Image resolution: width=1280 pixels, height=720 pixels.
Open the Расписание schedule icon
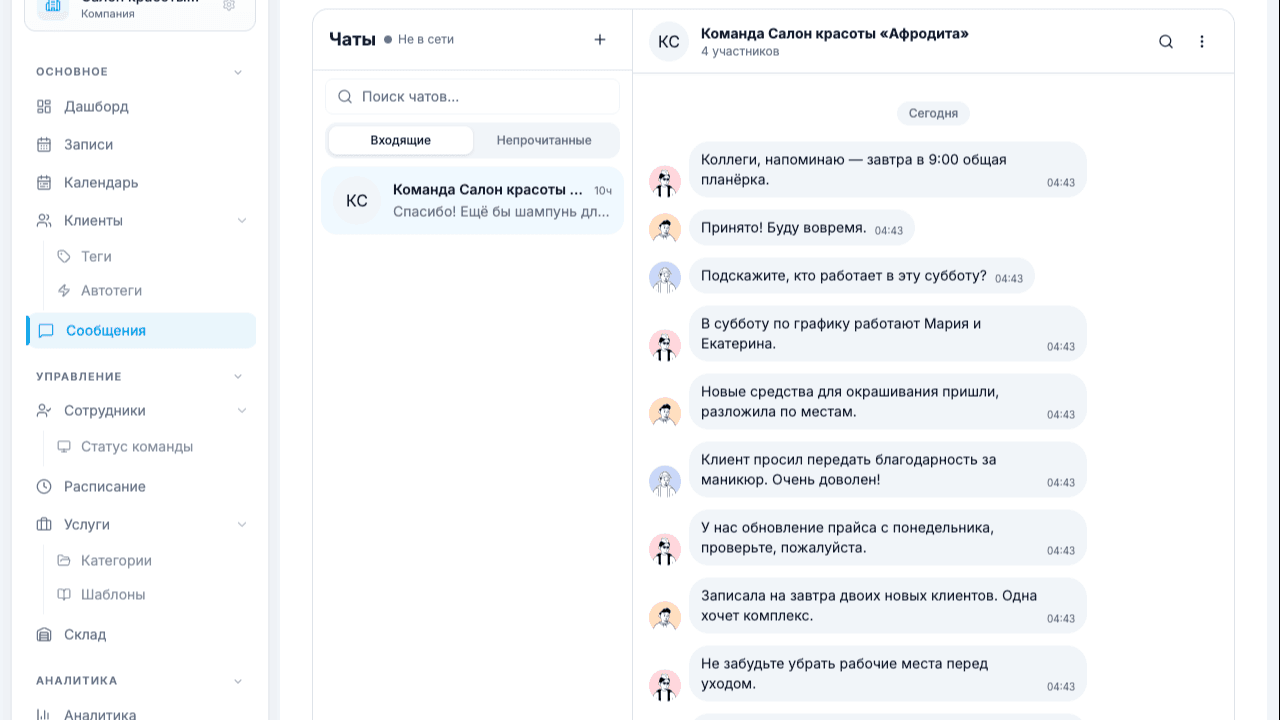point(43,486)
